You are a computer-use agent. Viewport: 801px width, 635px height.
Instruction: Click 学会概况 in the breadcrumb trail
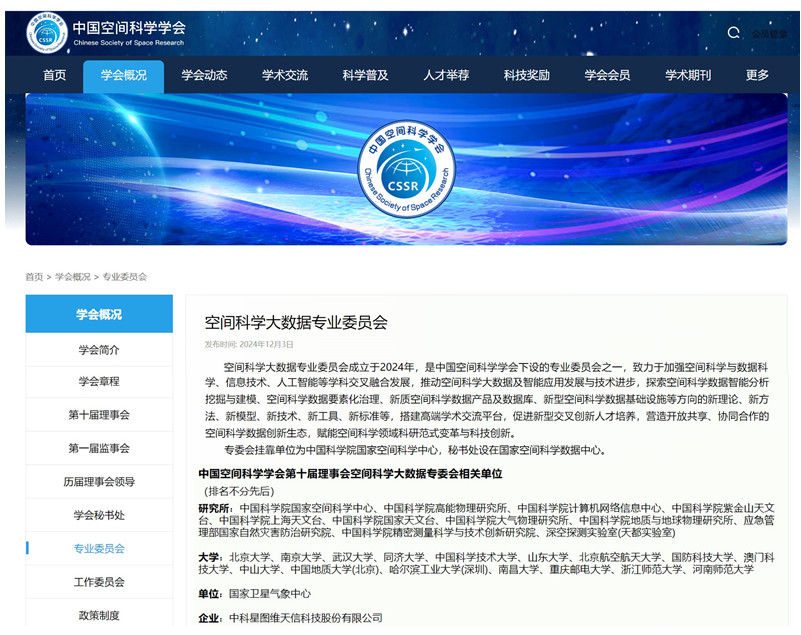click(73, 277)
